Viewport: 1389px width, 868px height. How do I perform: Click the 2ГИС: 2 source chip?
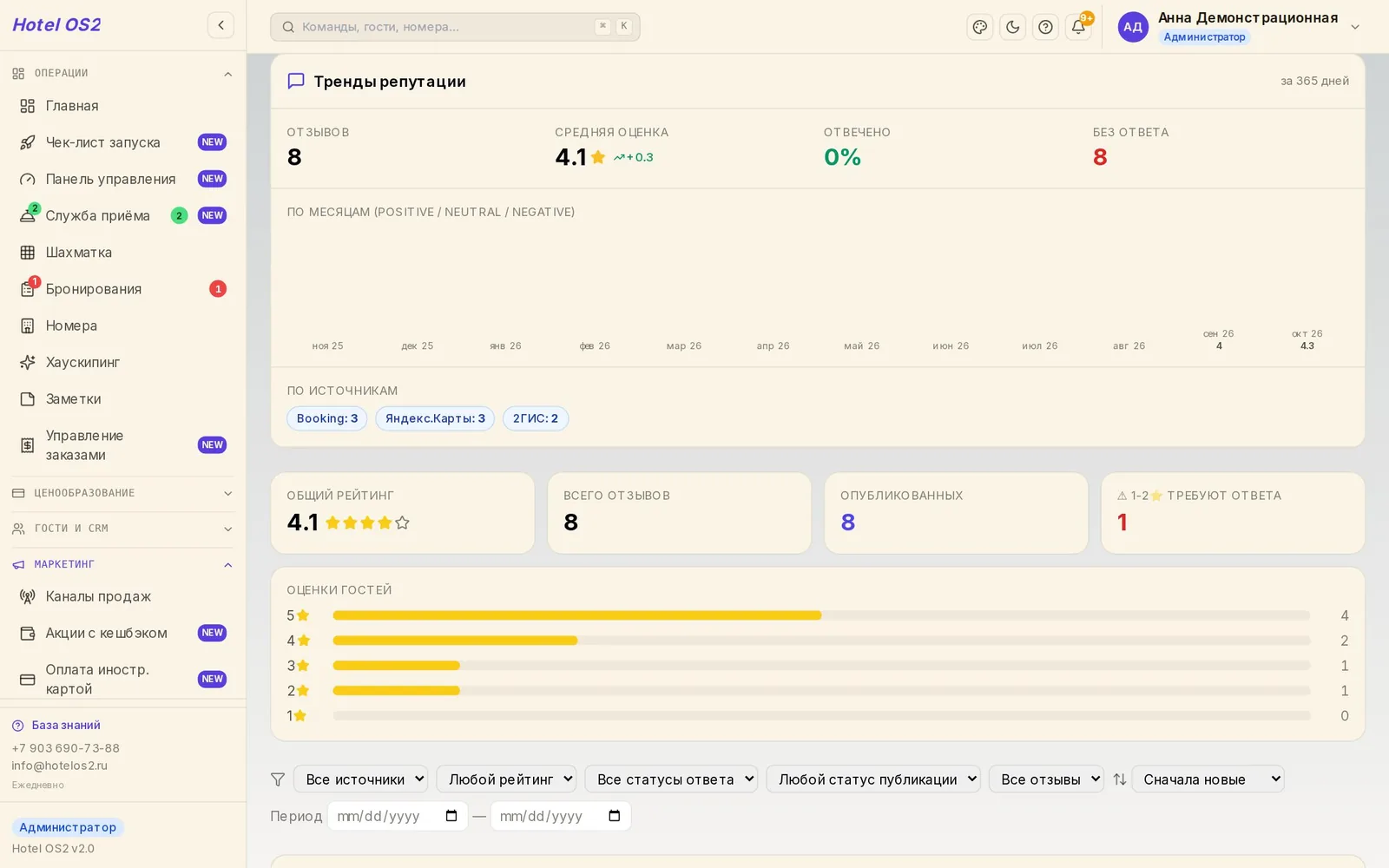(x=536, y=418)
